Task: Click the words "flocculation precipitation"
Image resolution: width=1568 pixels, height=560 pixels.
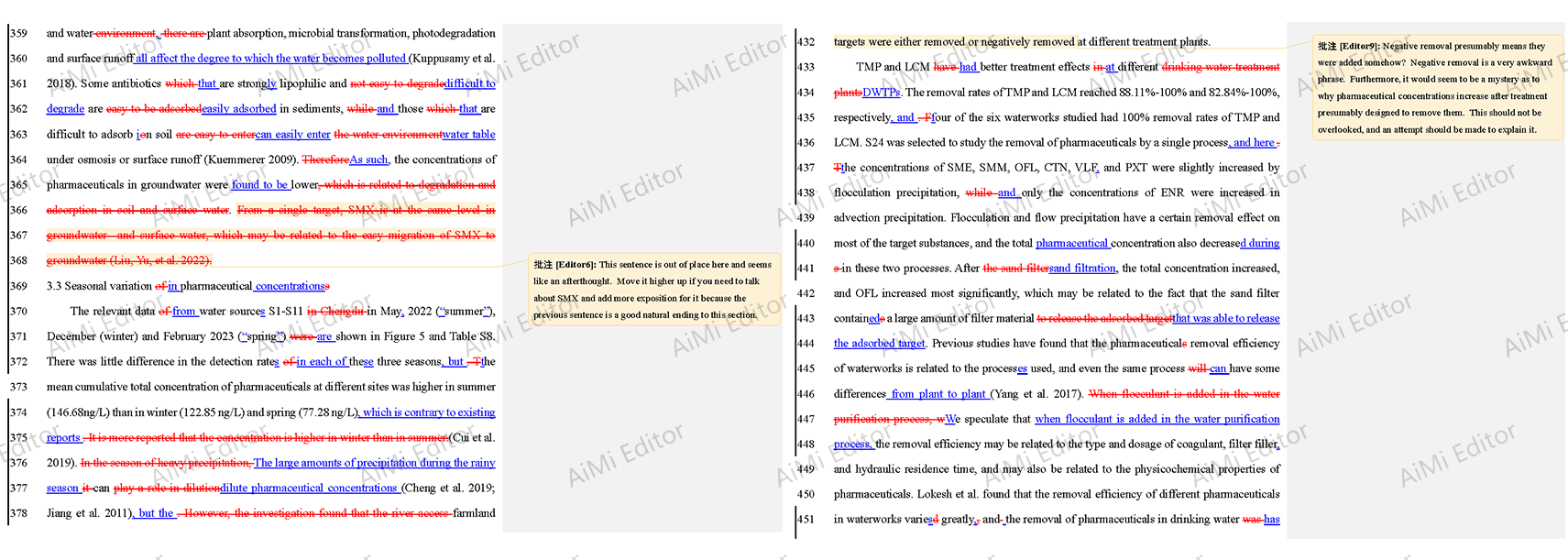Action: pyautogui.click(x=896, y=192)
